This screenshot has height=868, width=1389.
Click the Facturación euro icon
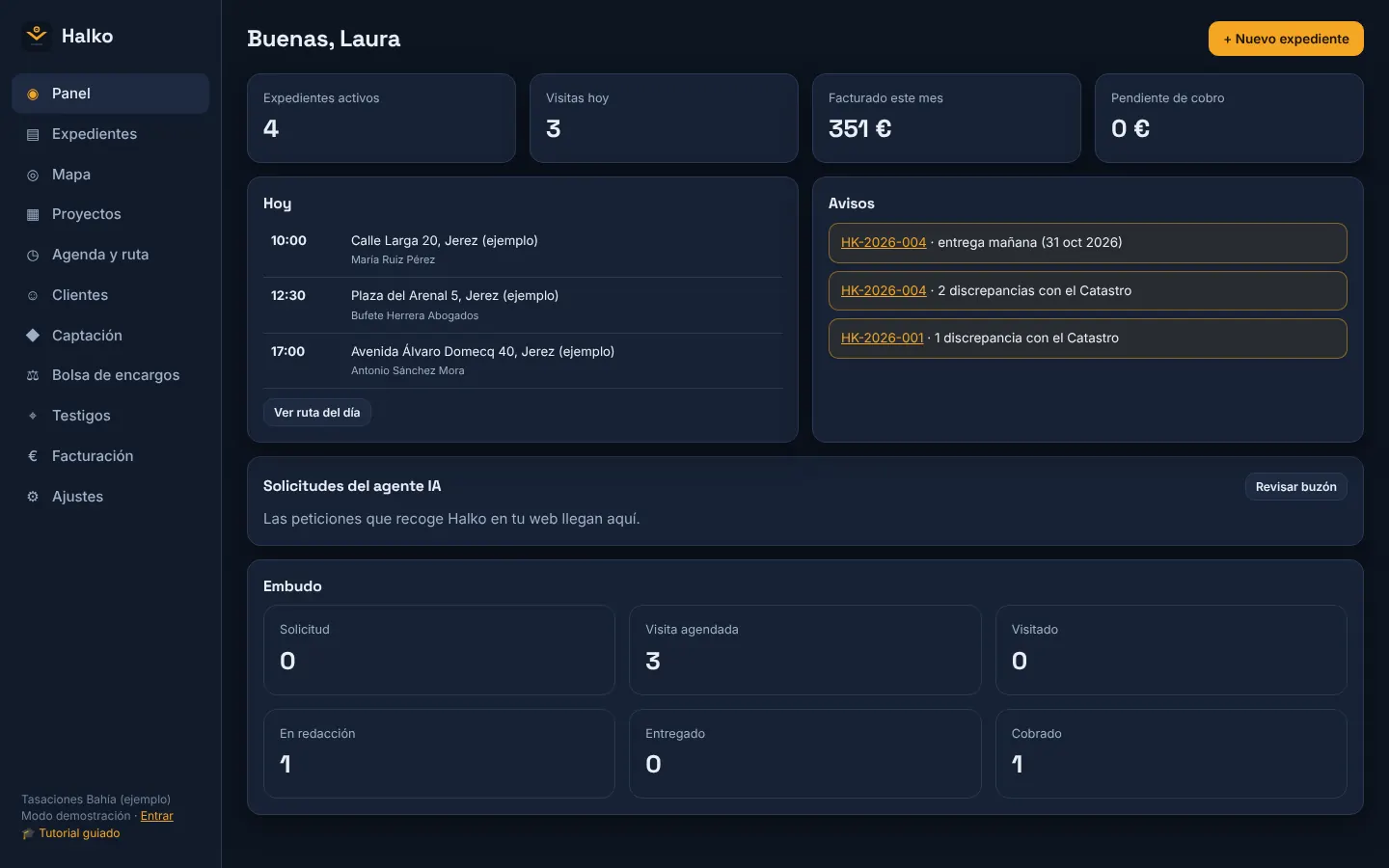point(33,456)
